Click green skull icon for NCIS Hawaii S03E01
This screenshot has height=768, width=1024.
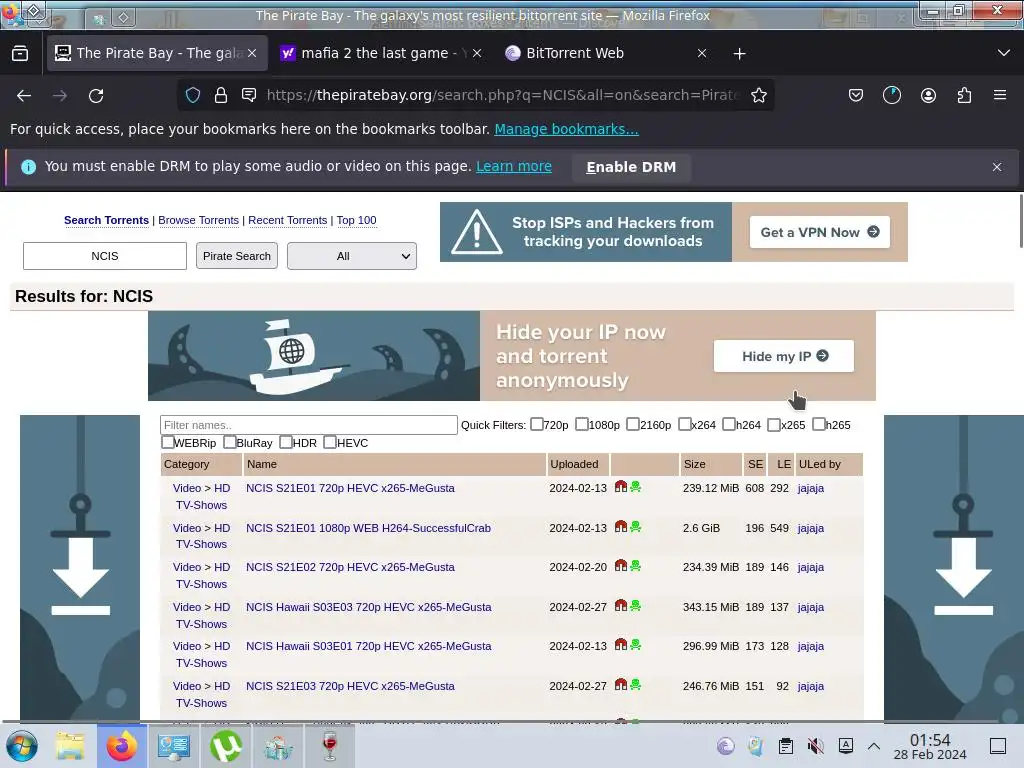pos(635,645)
